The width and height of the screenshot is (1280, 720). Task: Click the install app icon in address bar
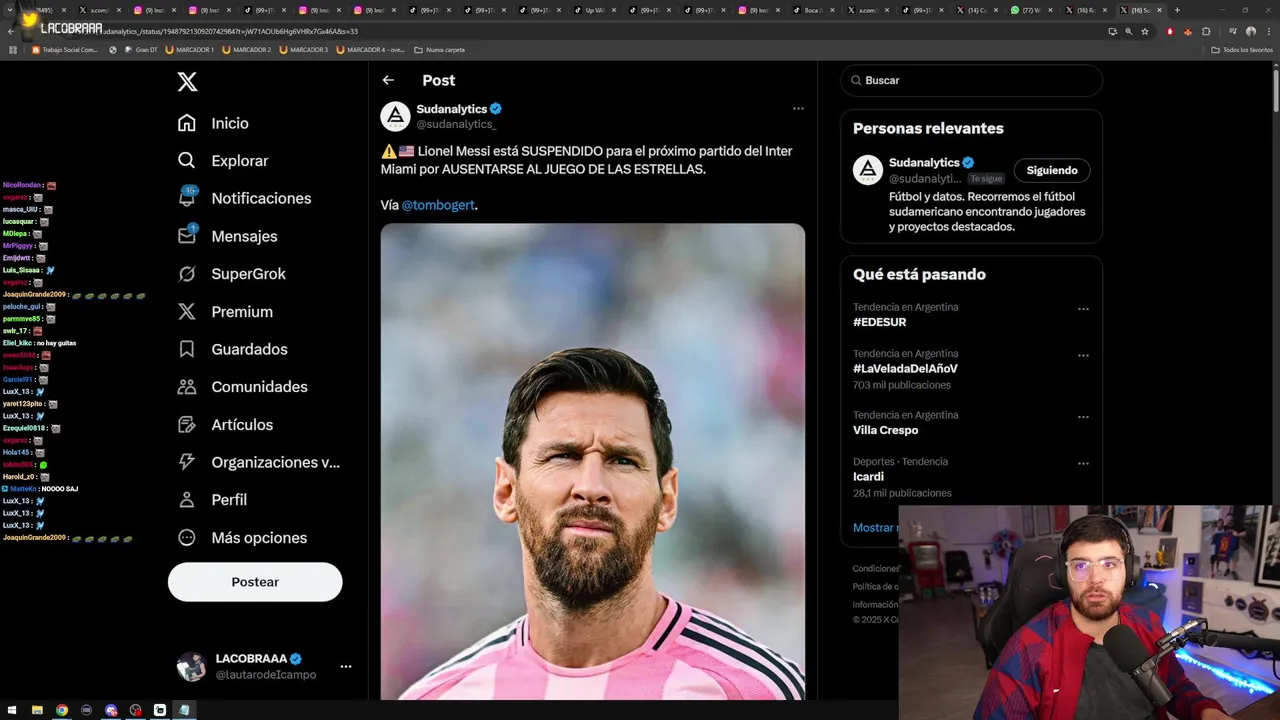[1112, 31]
